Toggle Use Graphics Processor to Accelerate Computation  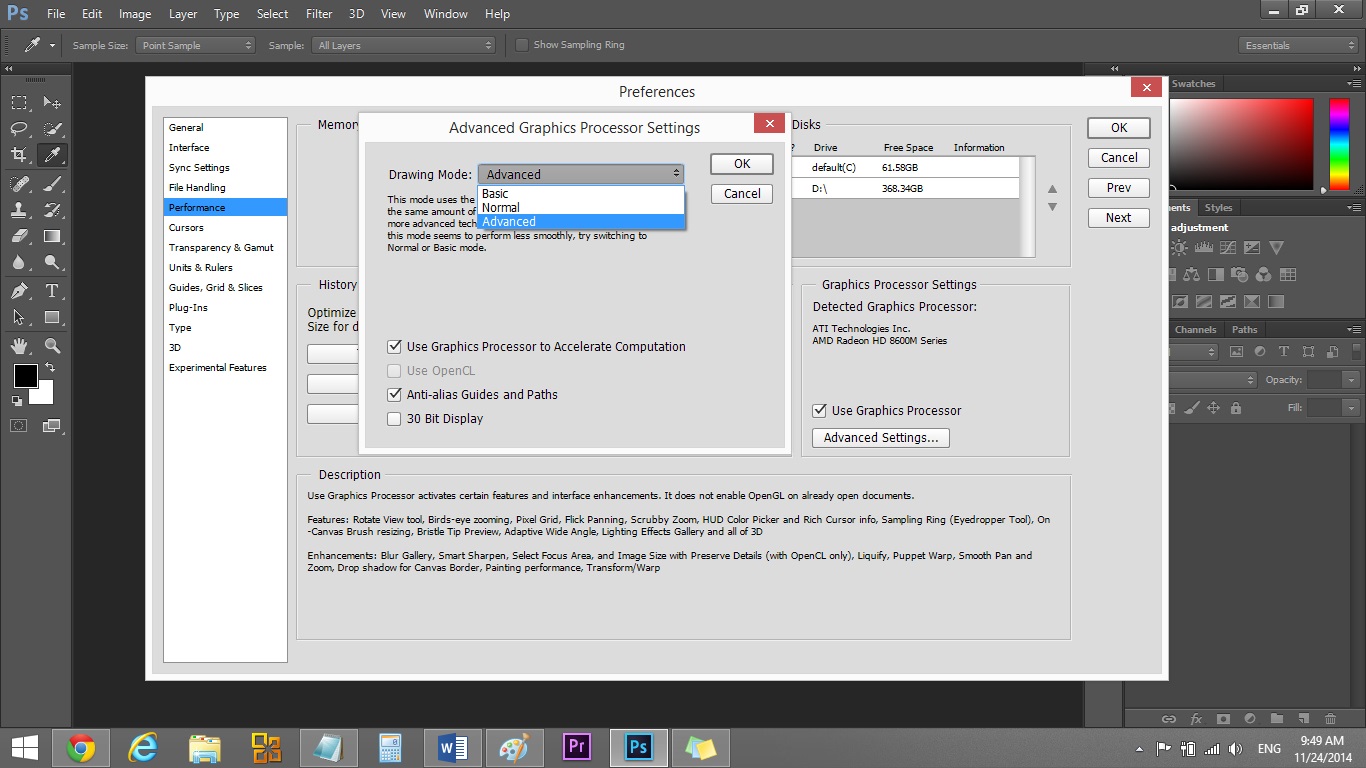click(537, 347)
